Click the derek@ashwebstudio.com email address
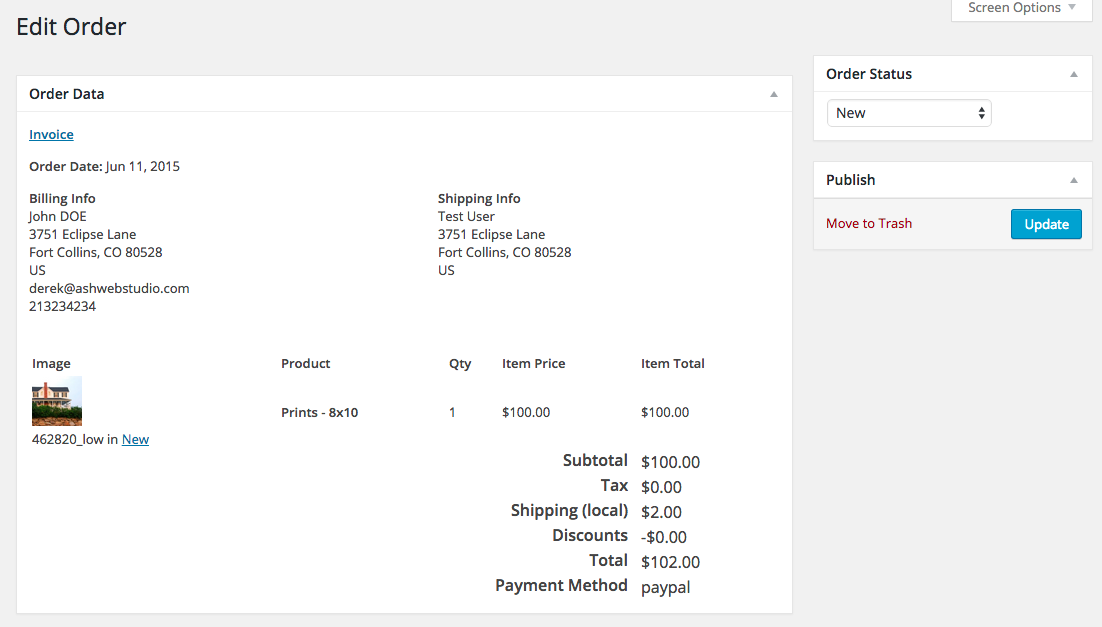 pos(109,288)
